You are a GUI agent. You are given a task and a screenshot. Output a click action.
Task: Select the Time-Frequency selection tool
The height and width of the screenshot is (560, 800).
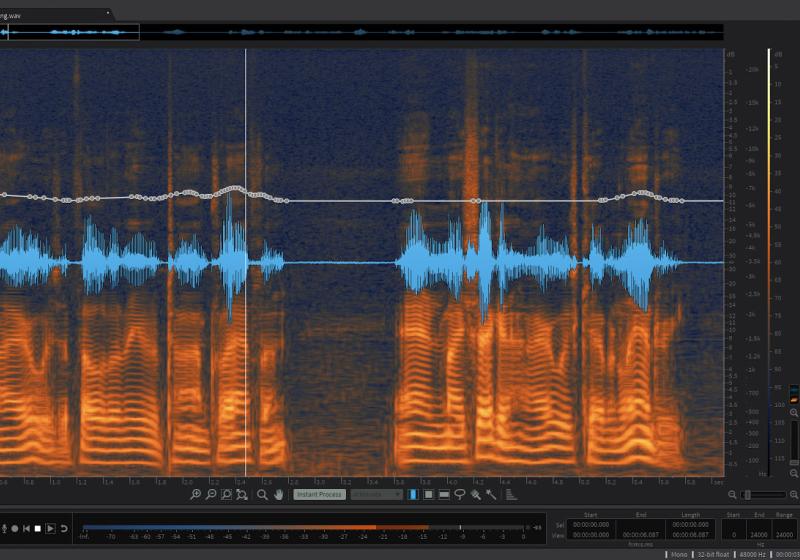click(x=429, y=494)
